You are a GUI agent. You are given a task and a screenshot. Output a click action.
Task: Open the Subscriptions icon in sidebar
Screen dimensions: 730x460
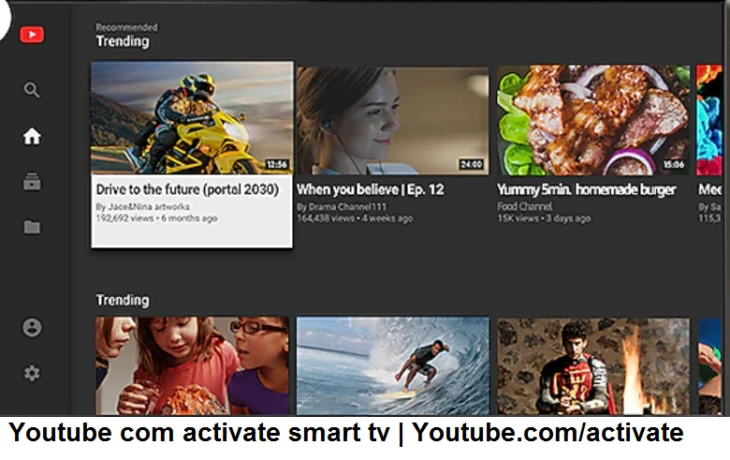[x=32, y=182]
